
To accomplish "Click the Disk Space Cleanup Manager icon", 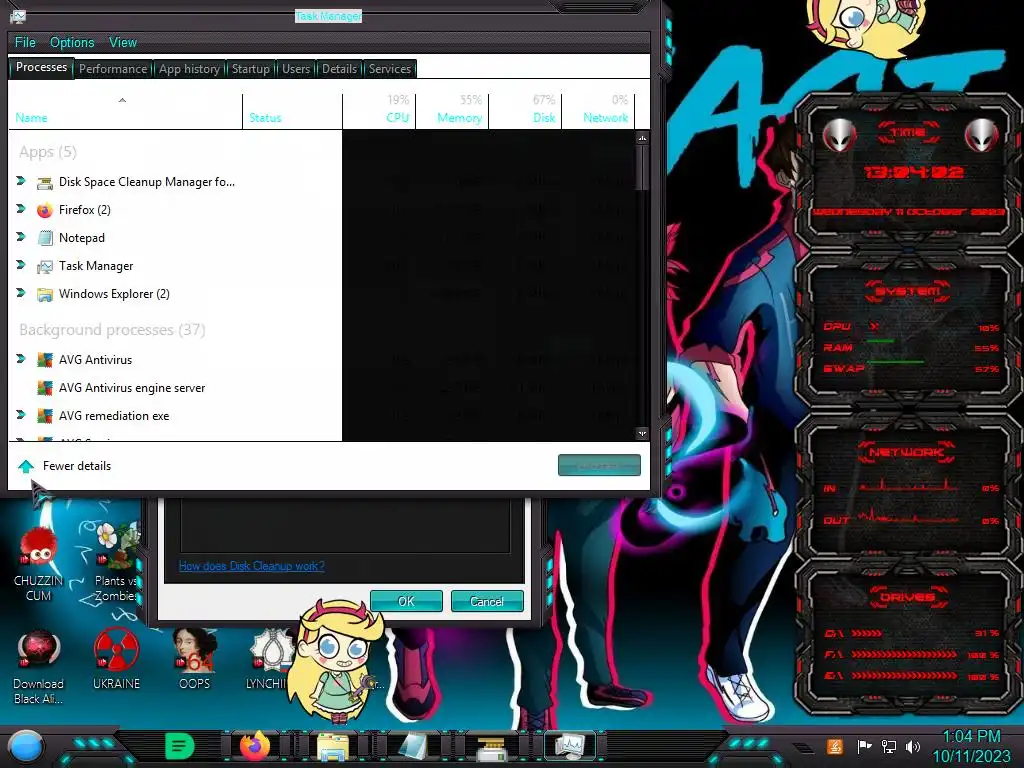I will point(44,182).
